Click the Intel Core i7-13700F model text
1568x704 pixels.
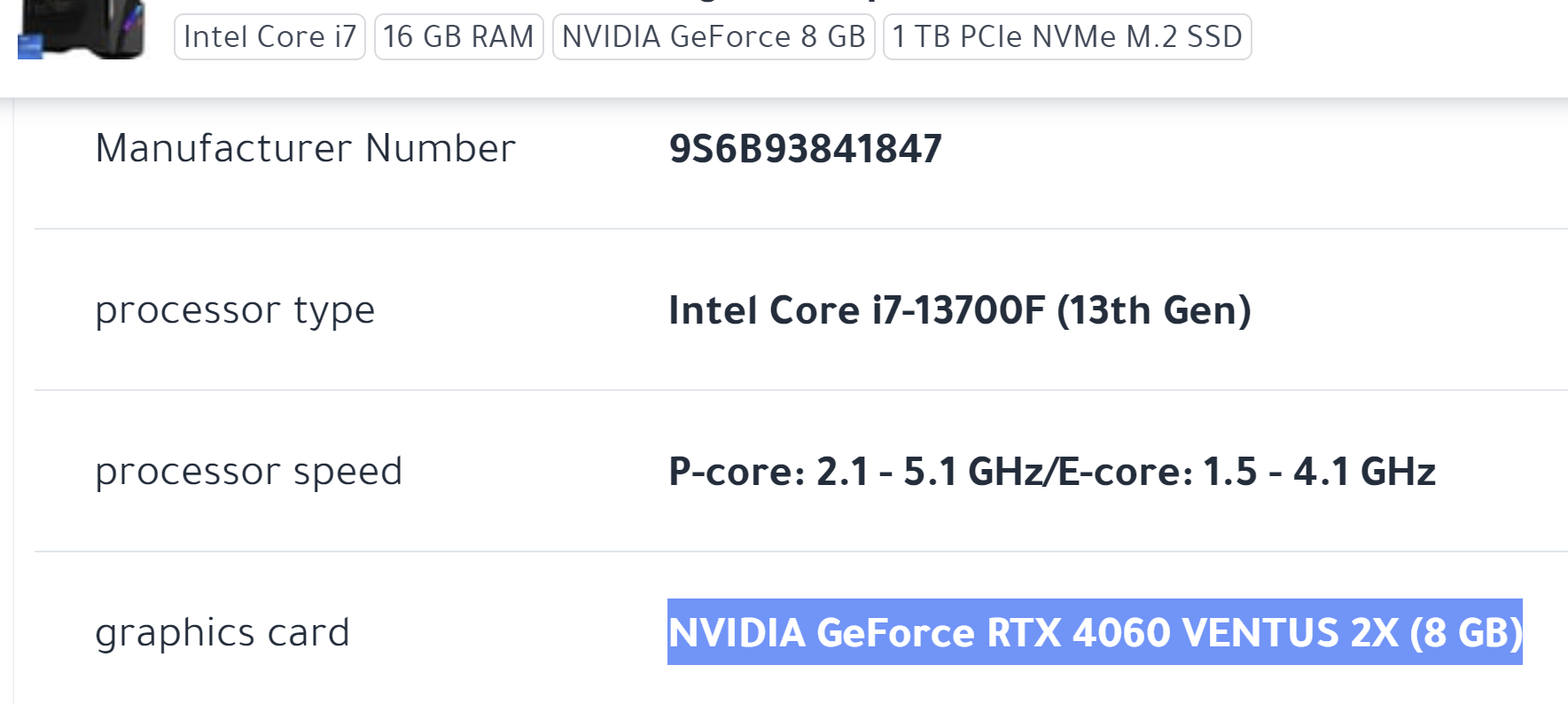(x=856, y=311)
